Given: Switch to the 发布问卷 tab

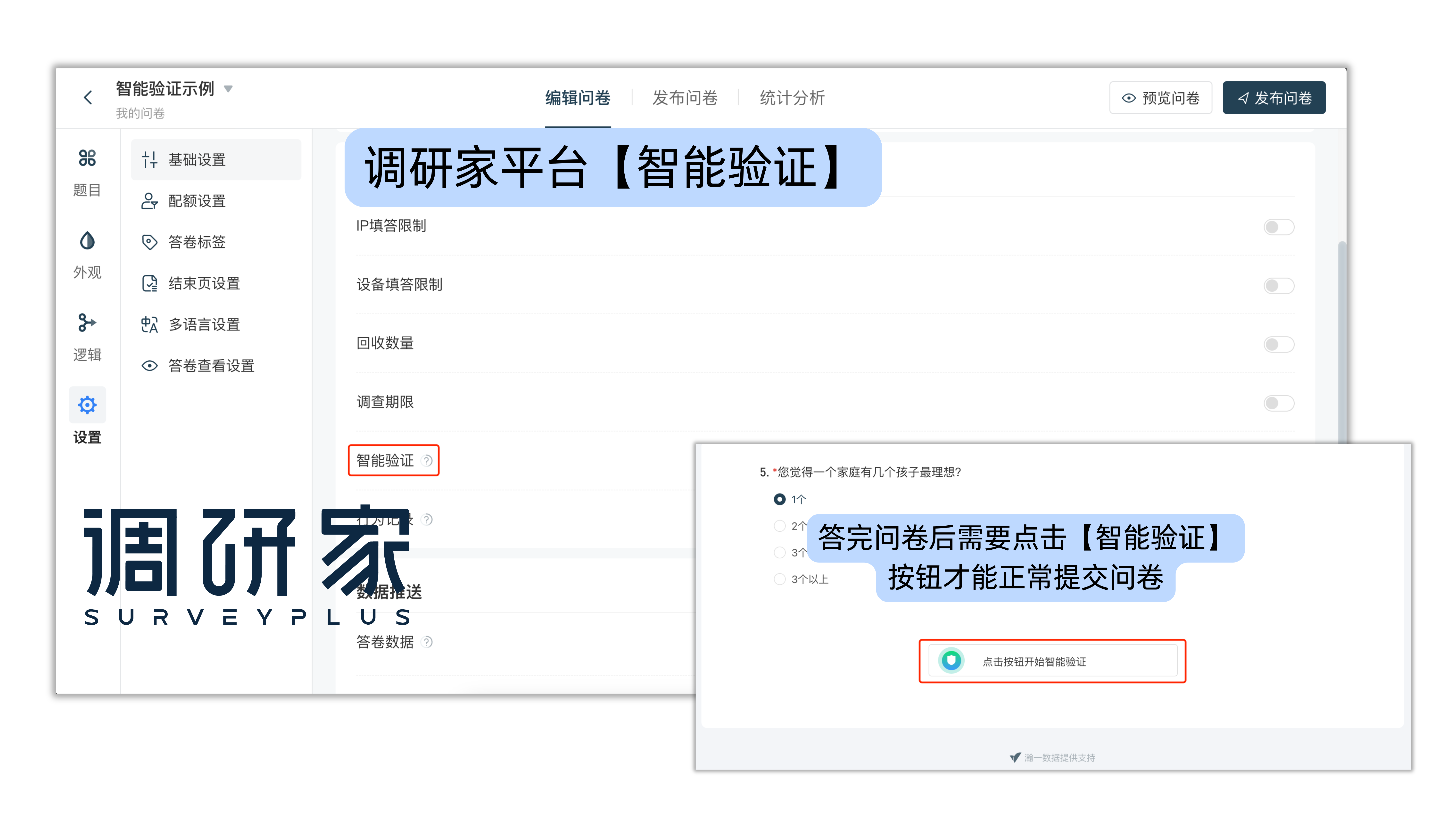Looking at the screenshot, I should click(685, 98).
